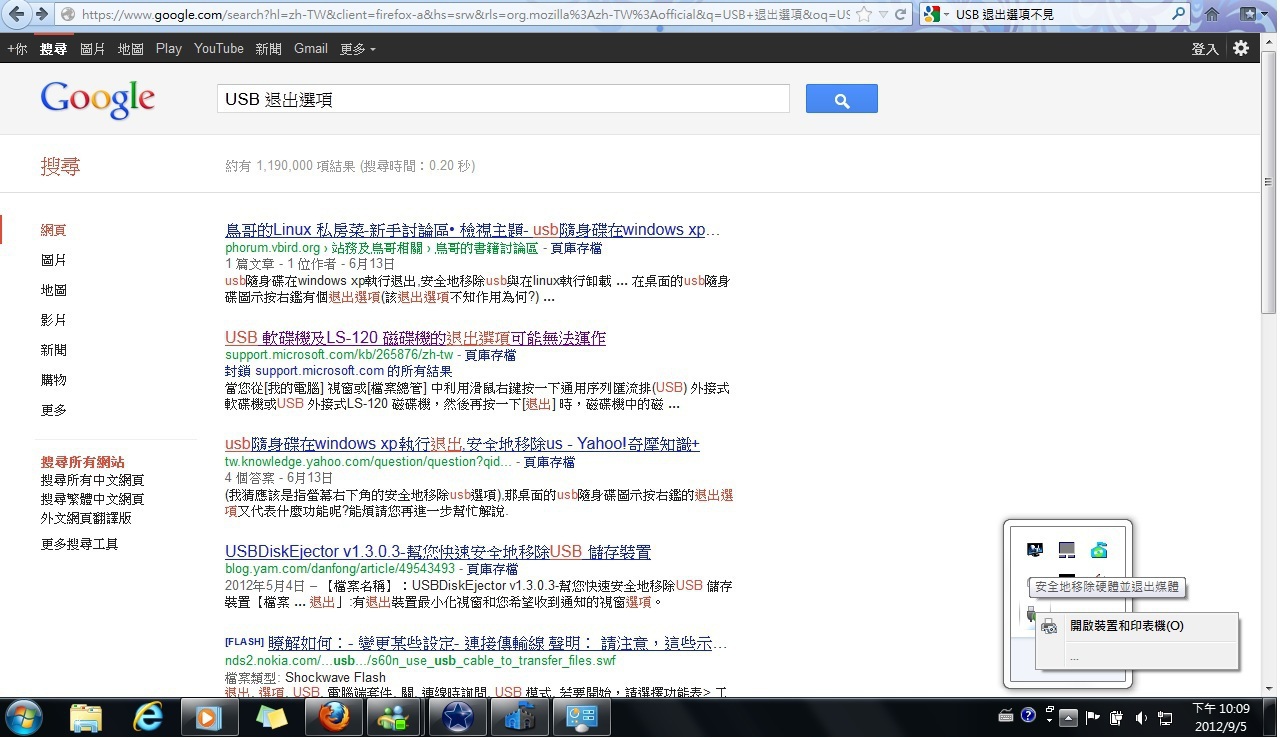Open Play in Google top bar
This screenshot has height=738, width=1280.
click(x=169, y=48)
